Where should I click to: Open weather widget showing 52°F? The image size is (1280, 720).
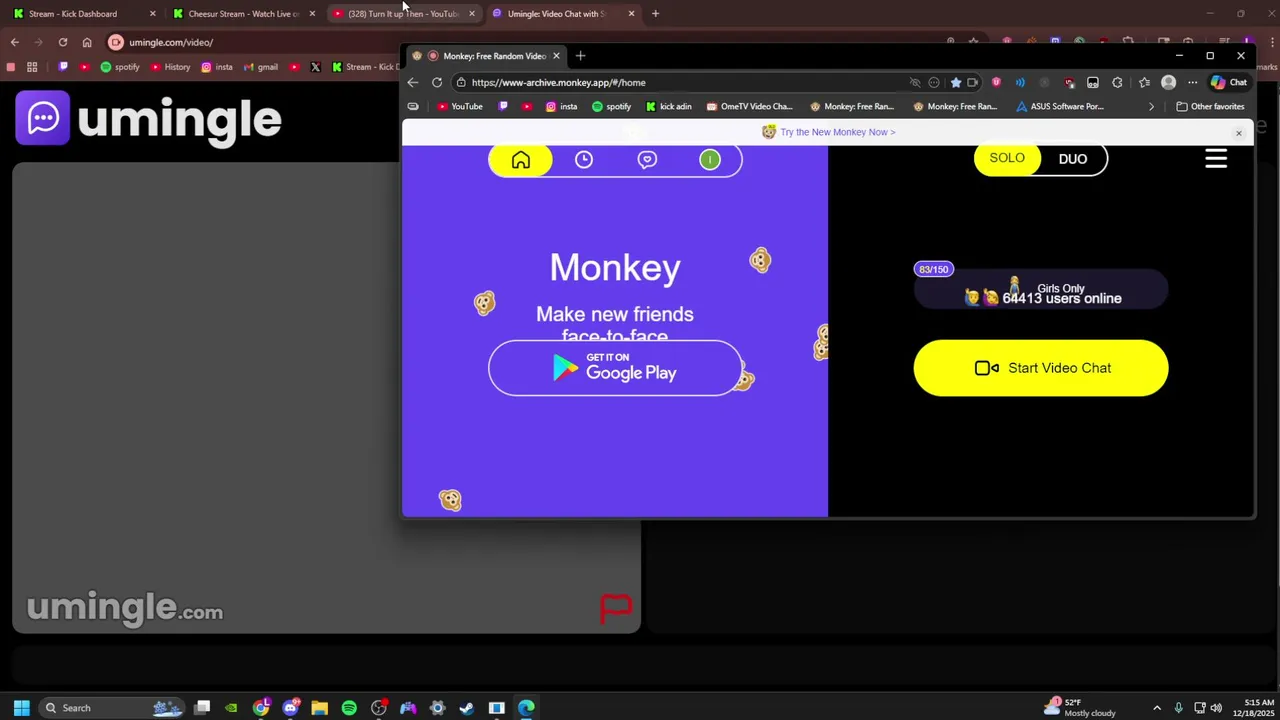point(1079,708)
